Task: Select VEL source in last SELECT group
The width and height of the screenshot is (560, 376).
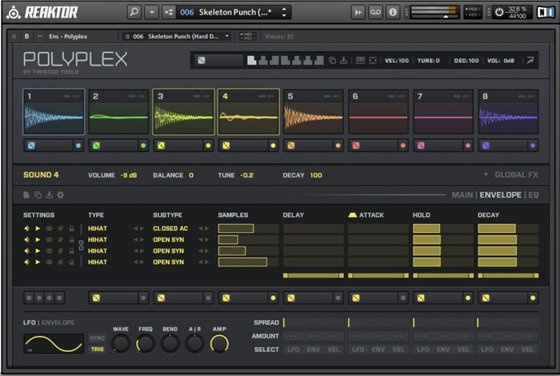Action: point(528,349)
